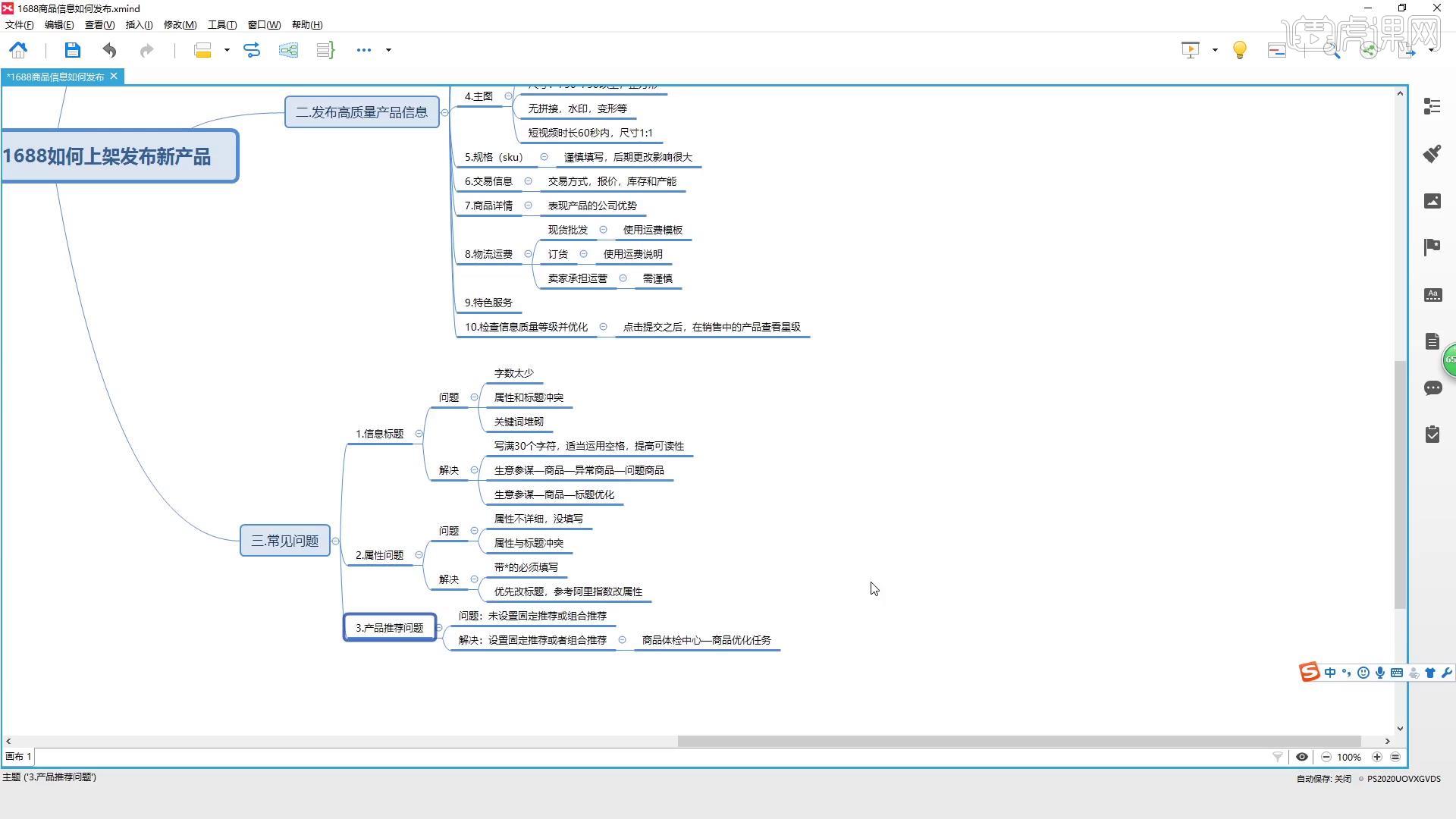Click the vertical scrollbar thumb
The image size is (1456, 819).
tap(1400, 484)
